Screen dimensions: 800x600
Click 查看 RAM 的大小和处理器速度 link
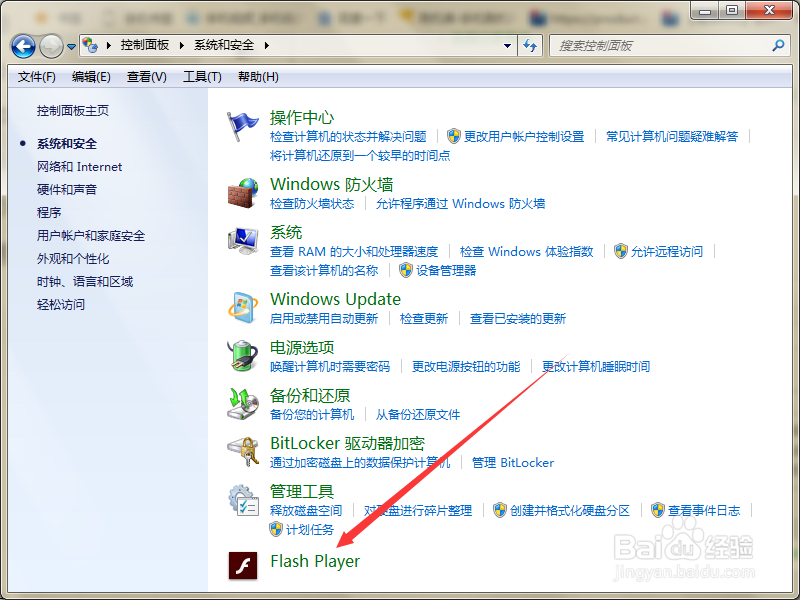point(354,252)
